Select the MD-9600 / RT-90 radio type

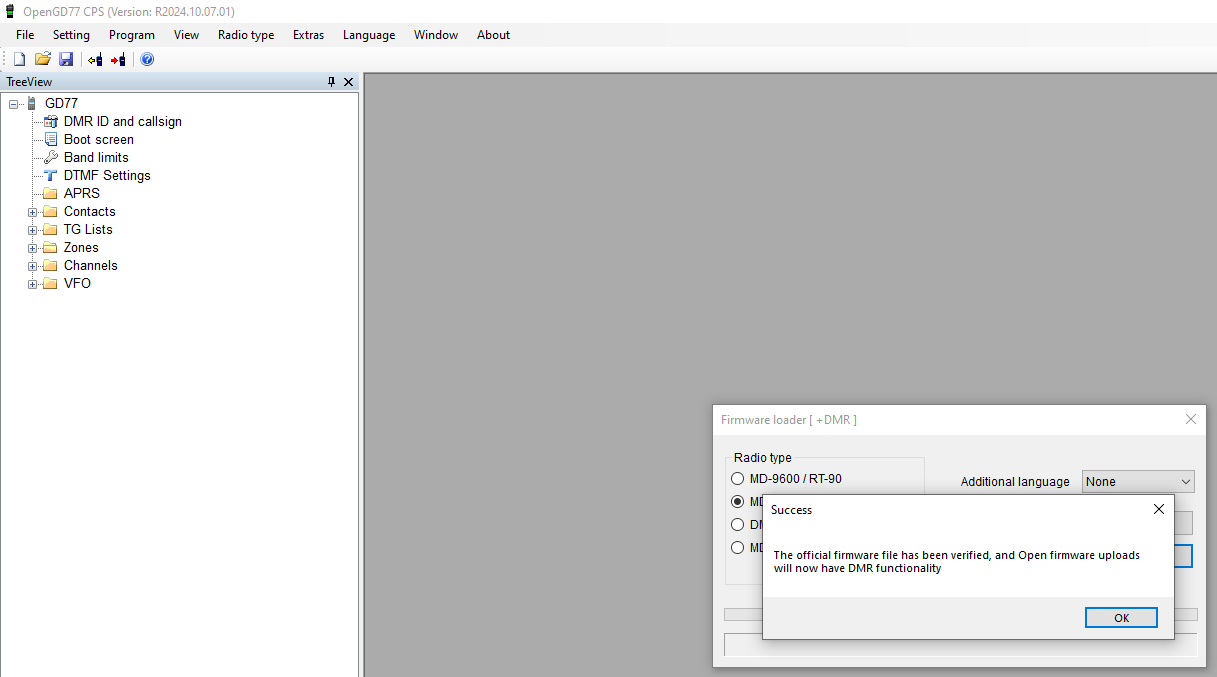738,479
